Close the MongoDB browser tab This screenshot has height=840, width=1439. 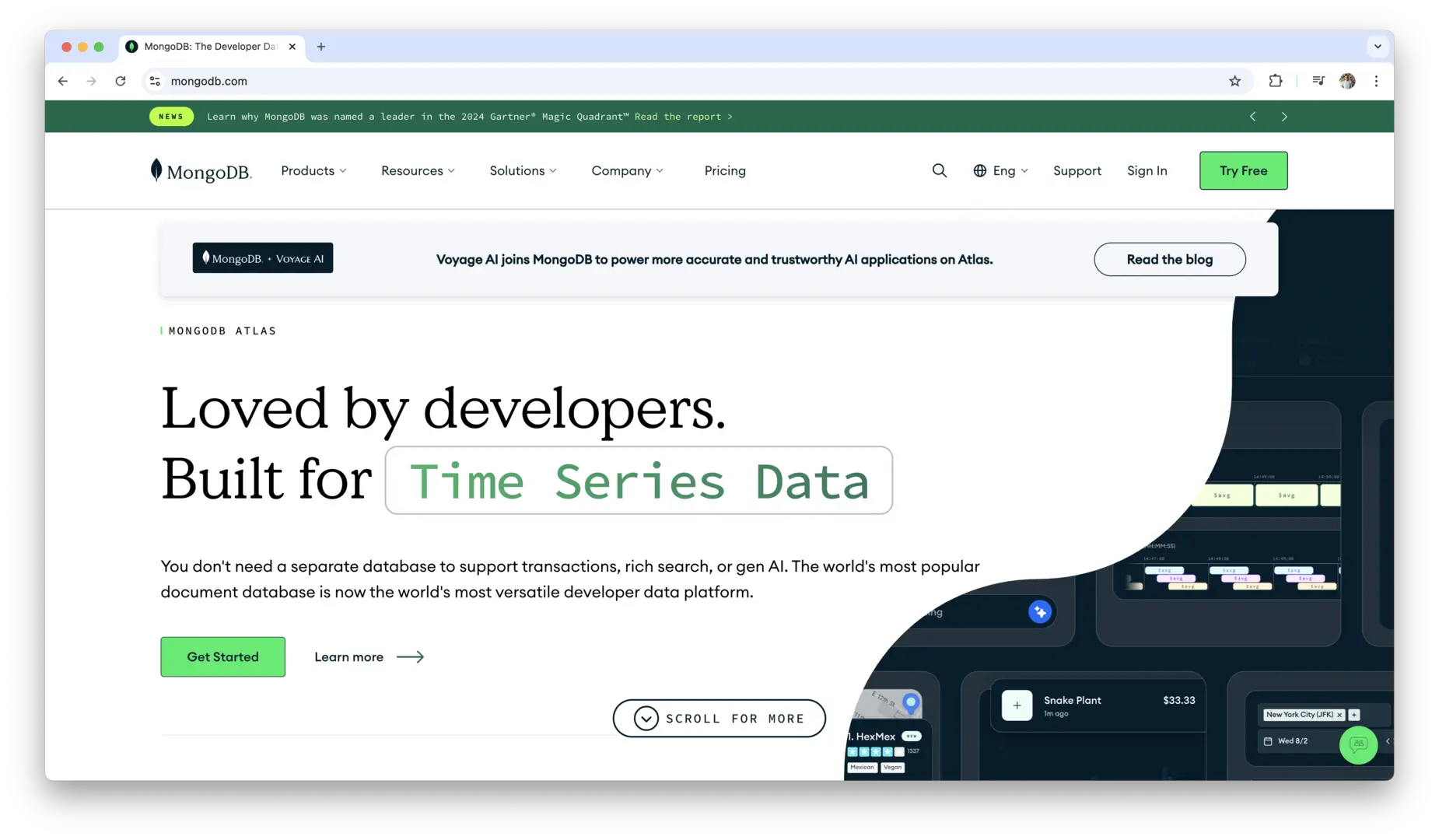coord(292,47)
